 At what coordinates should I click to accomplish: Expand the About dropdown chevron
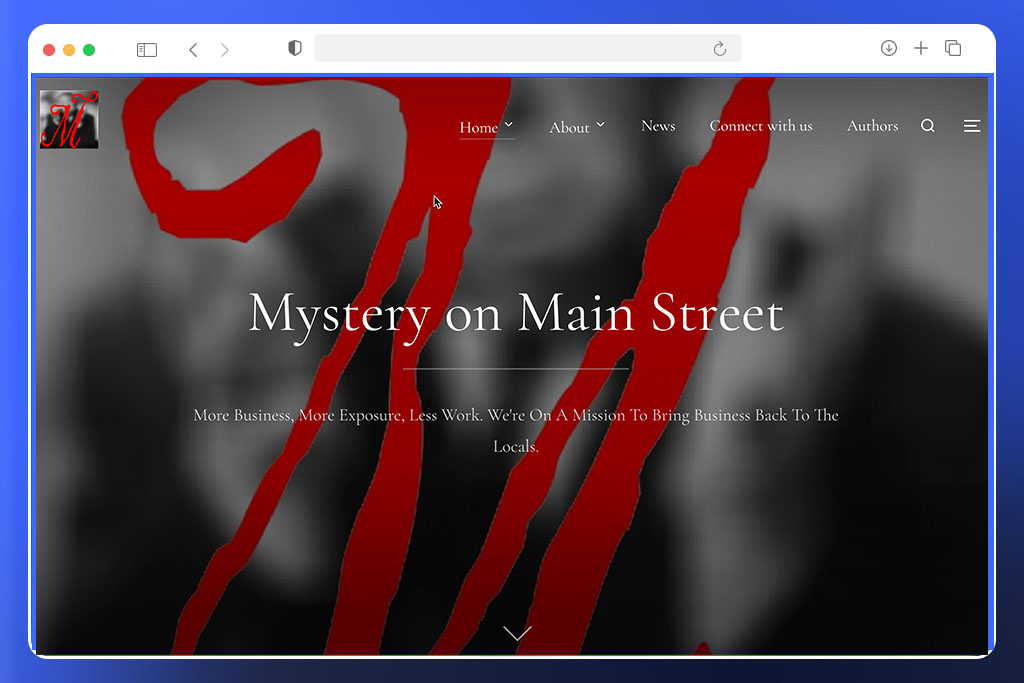tap(602, 125)
